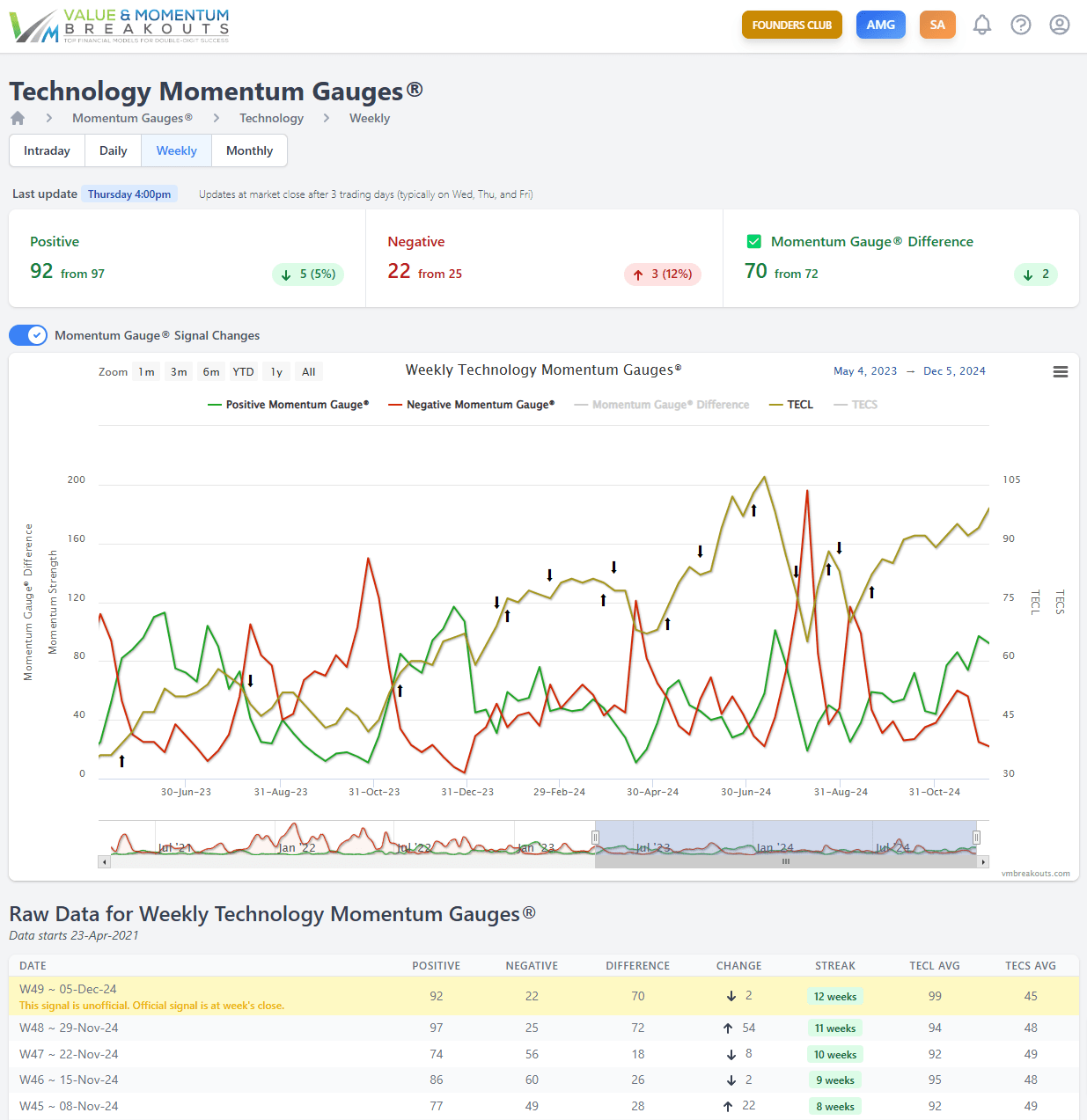Open the Founders Club button
The image size is (1087, 1120).
(792, 25)
